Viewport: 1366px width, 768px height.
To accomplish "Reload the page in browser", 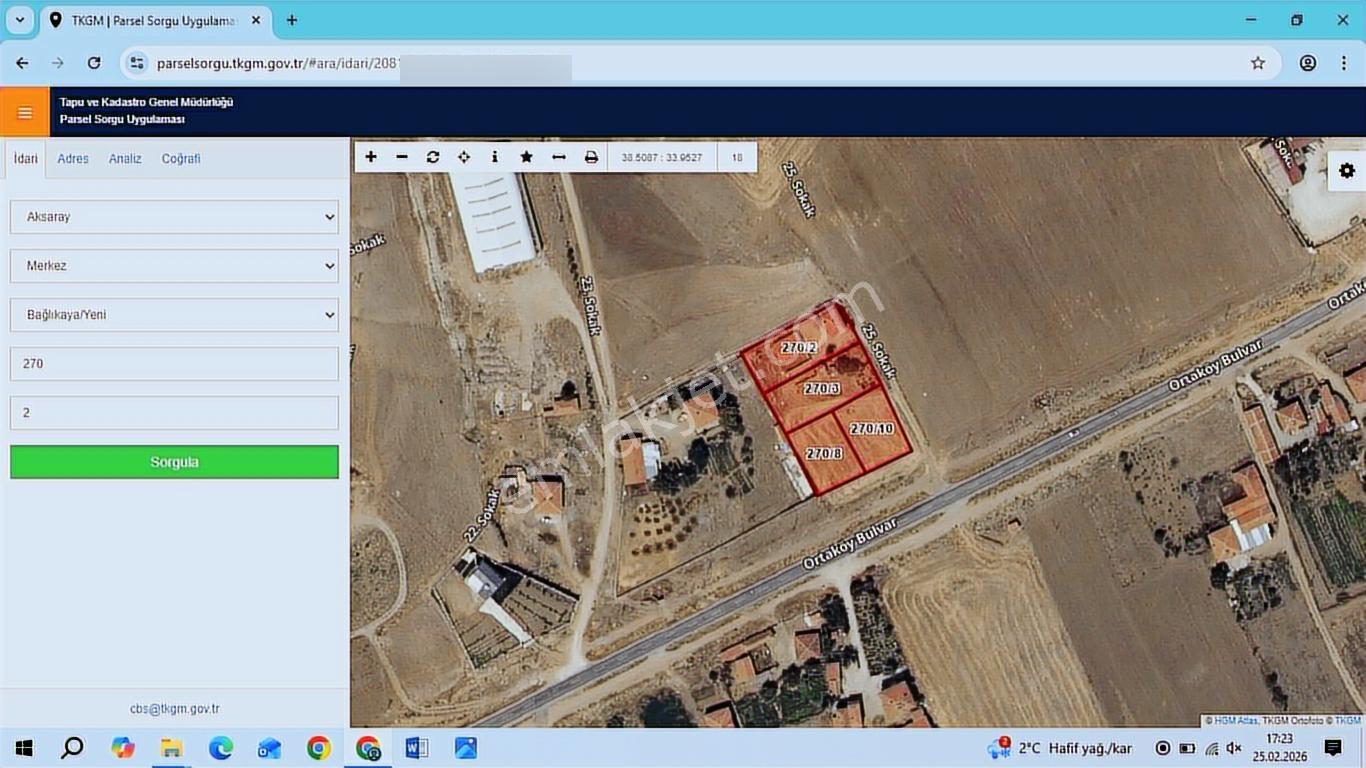I will tap(94, 63).
